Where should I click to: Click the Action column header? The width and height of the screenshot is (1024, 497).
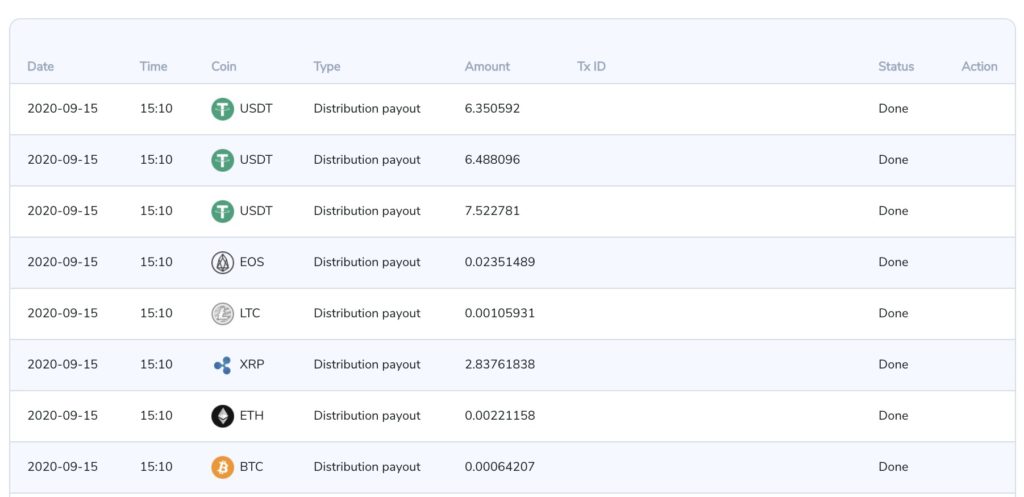pyautogui.click(x=979, y=67)
